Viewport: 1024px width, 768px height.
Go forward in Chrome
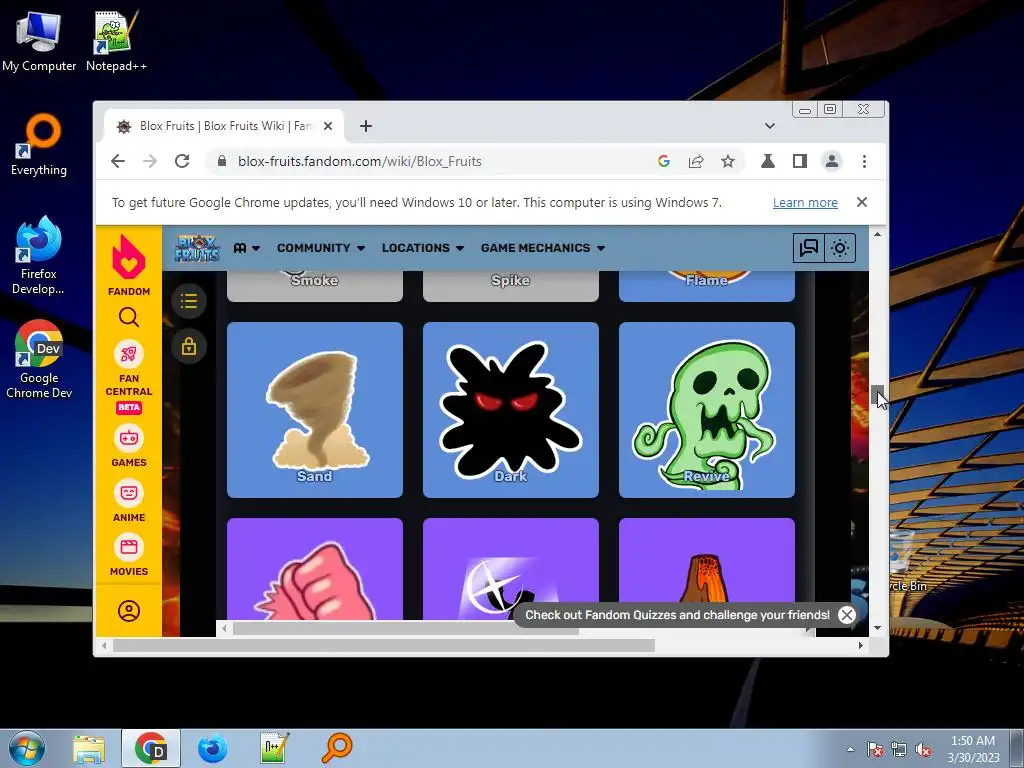click(150, 161)
